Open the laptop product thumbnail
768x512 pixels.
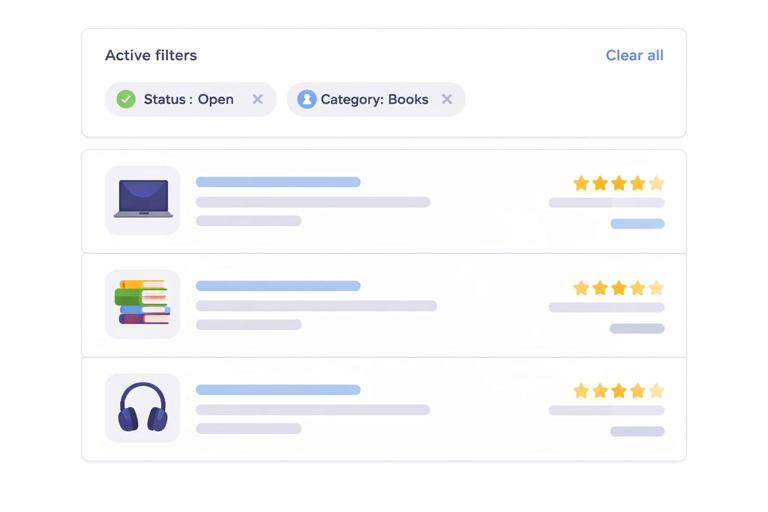point(143,200)
